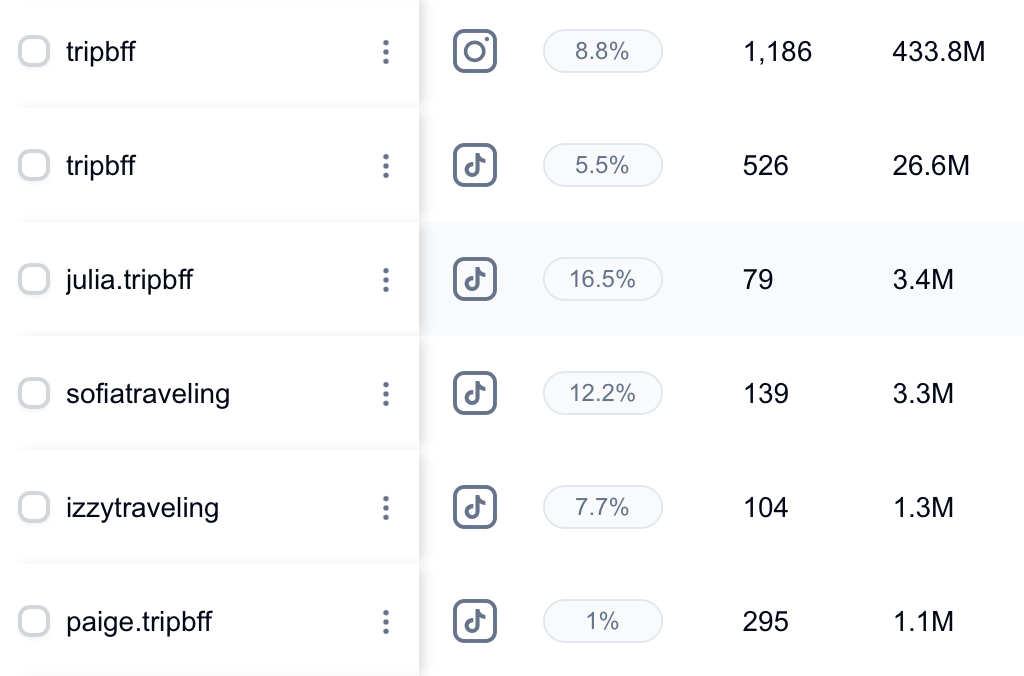Click the Instagram icon for tripbff

pyautogui.click(x=475, y=51)
